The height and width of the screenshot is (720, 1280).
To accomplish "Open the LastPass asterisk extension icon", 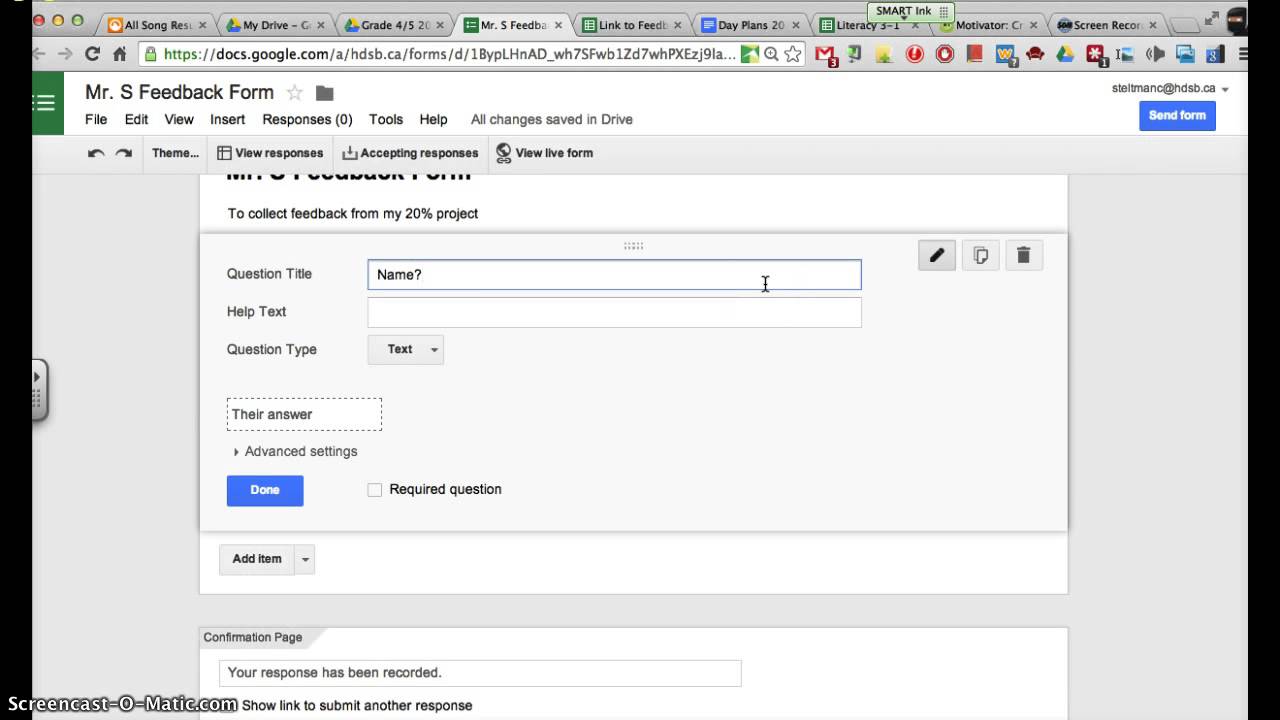I will click(x=1096, y=55).
